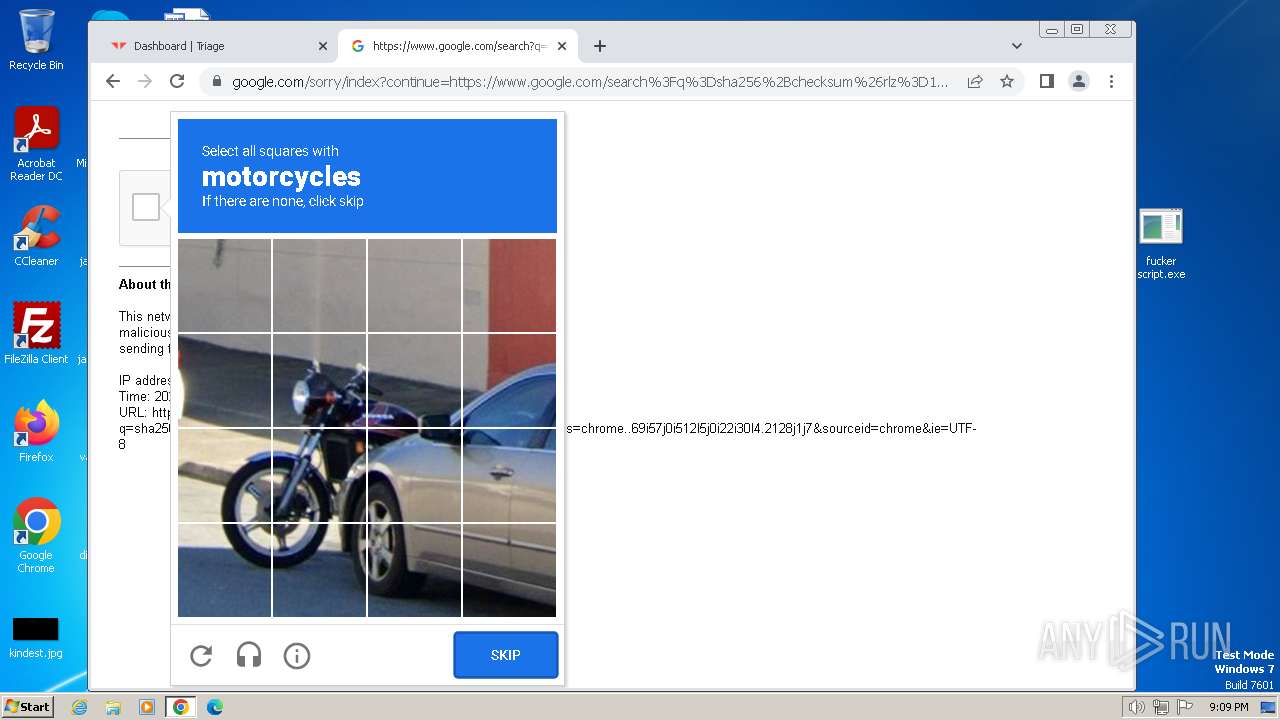The height and width of the screenshot is (720, 1280).
Task: Open Google Chrome desktop shortcut
Action: point(36,535)
